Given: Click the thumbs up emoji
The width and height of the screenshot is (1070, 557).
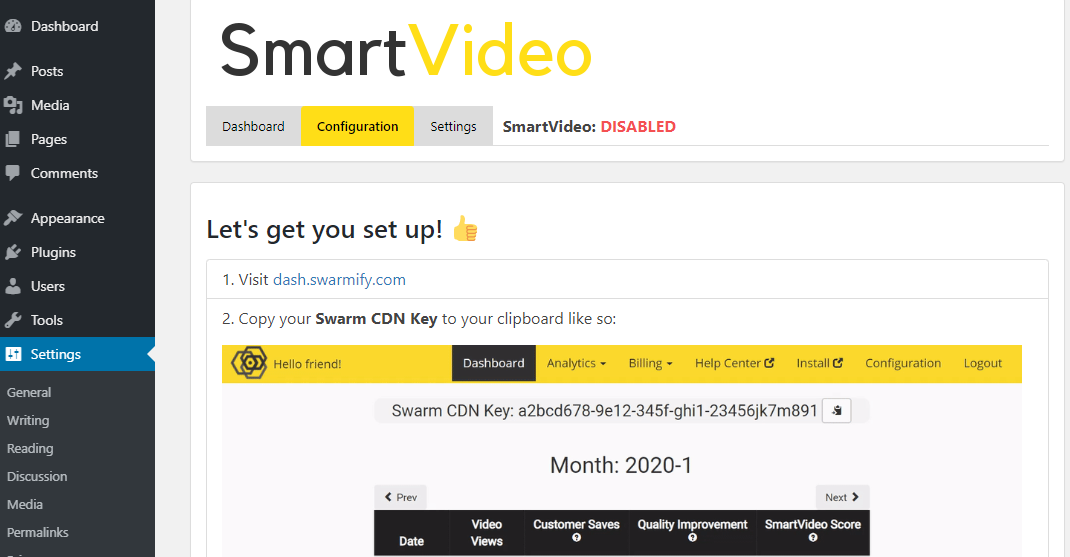Looking at the screenshot, I should [465, 229].
